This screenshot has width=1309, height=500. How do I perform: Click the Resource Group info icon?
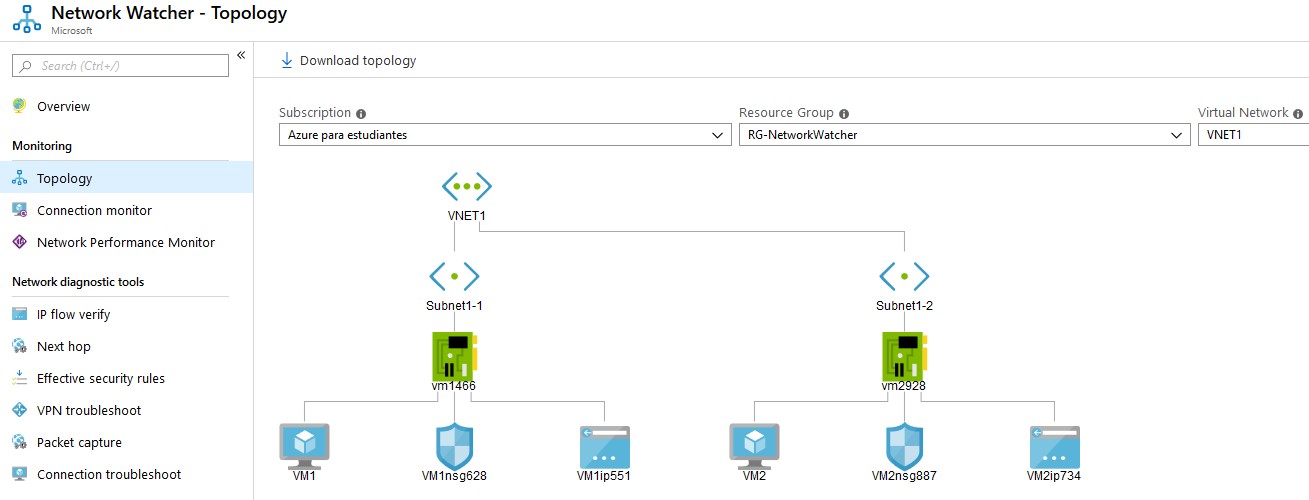coord(844,114)
